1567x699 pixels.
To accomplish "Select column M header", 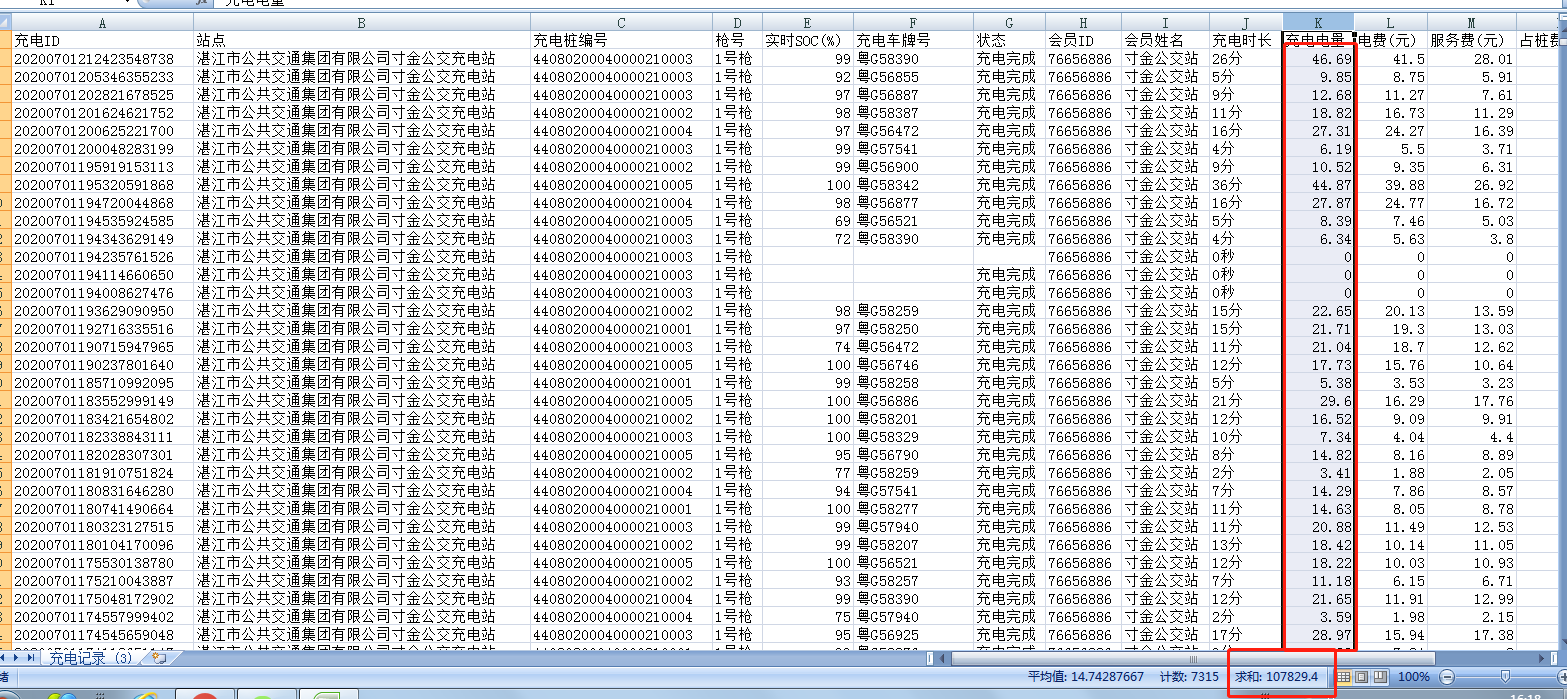I will [1472, 22].
